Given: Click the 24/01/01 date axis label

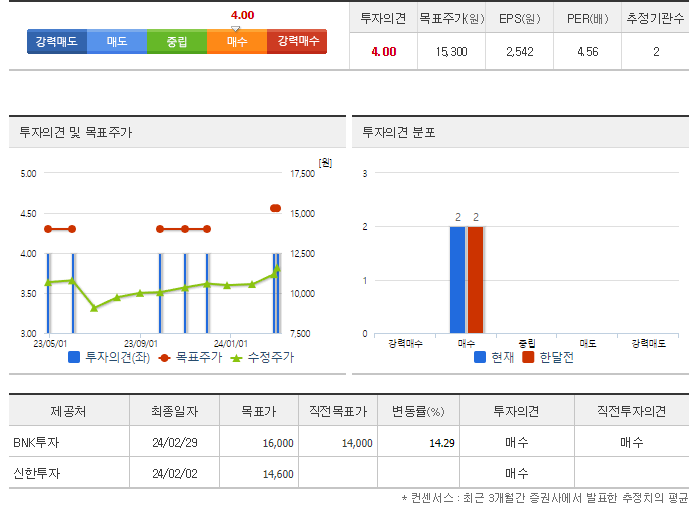Looking at the screenshot, I should pyautogui.click(x=231, y=344).
